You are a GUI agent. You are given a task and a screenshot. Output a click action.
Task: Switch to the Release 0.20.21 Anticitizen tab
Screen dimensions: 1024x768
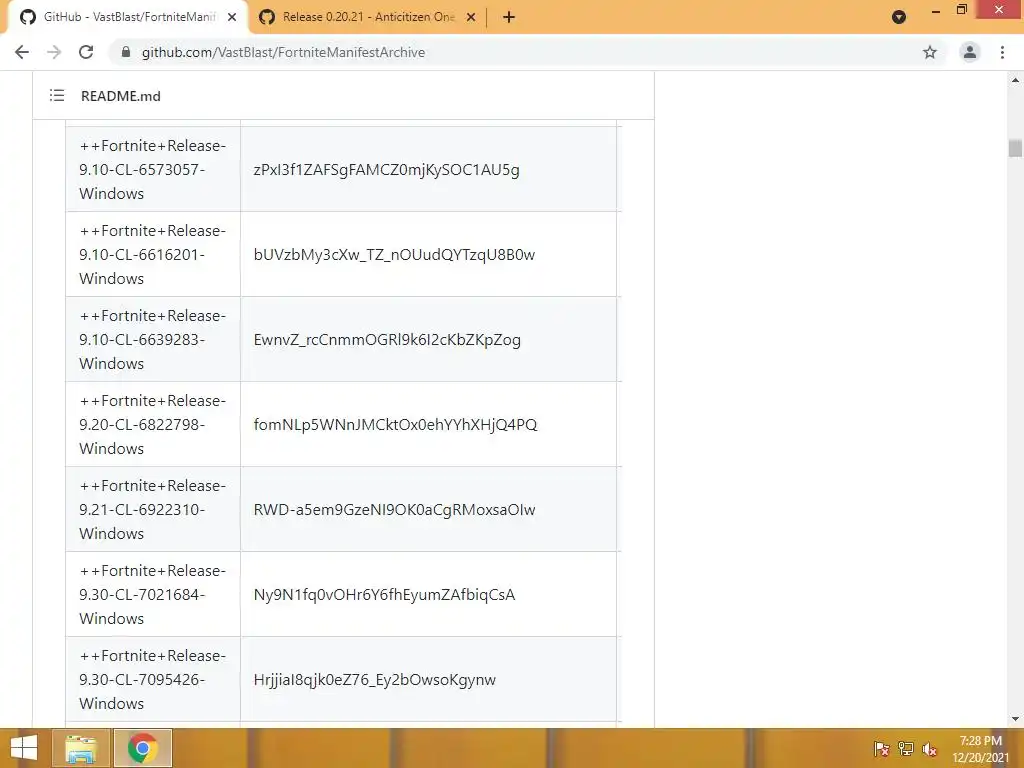coord(367,17)
